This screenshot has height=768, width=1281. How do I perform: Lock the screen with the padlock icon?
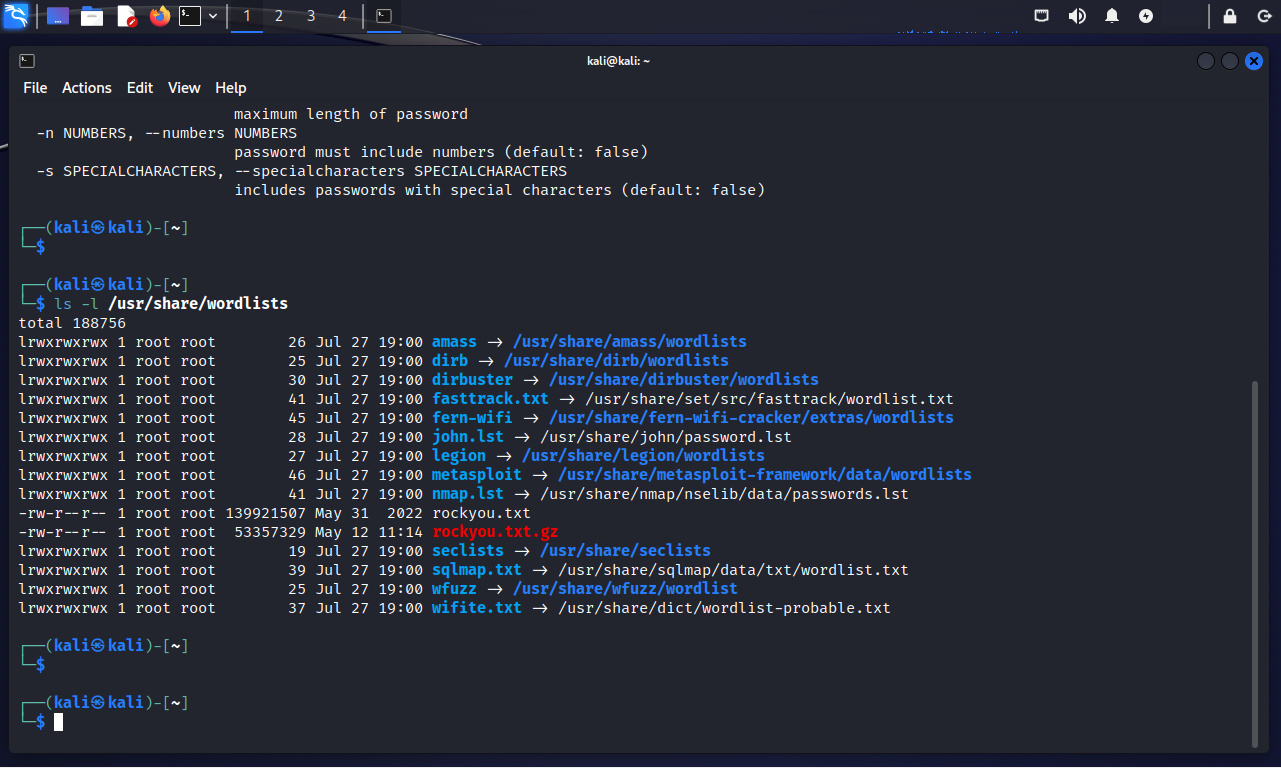1230,16
